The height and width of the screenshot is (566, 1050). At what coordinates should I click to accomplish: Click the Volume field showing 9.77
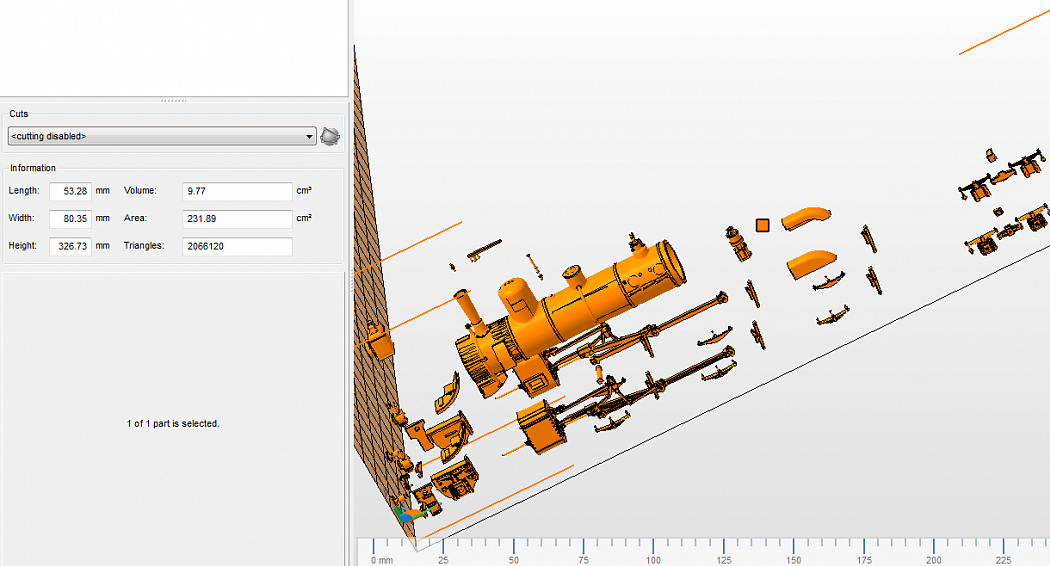coord(237,191)
